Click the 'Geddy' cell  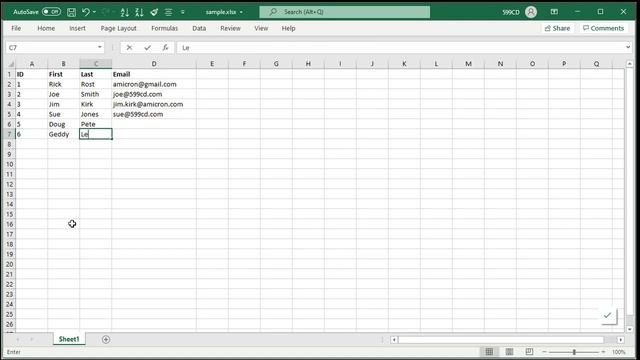pos(63,134)
